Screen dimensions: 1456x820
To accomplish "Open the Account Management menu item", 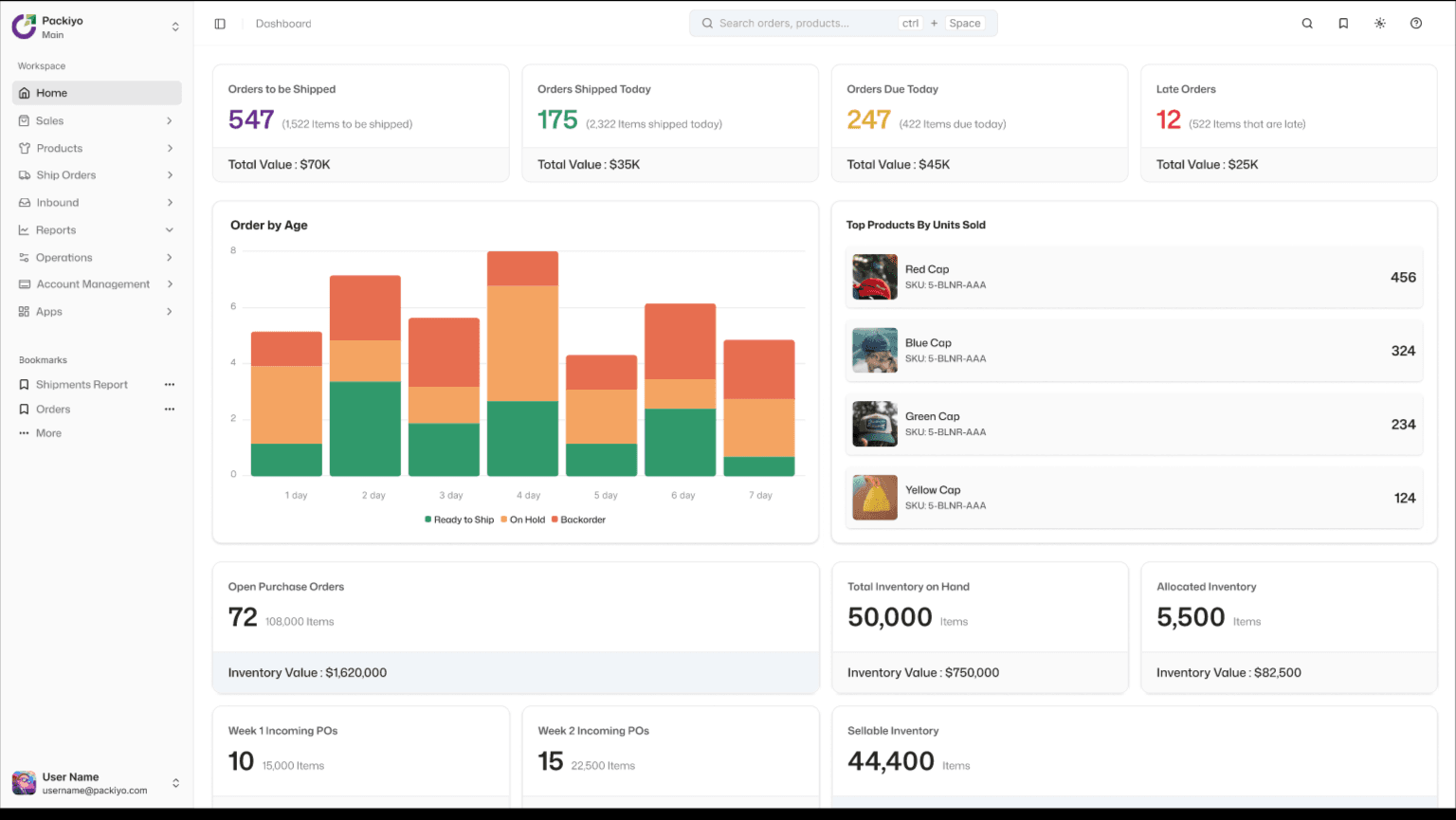I will pos(97,284).
